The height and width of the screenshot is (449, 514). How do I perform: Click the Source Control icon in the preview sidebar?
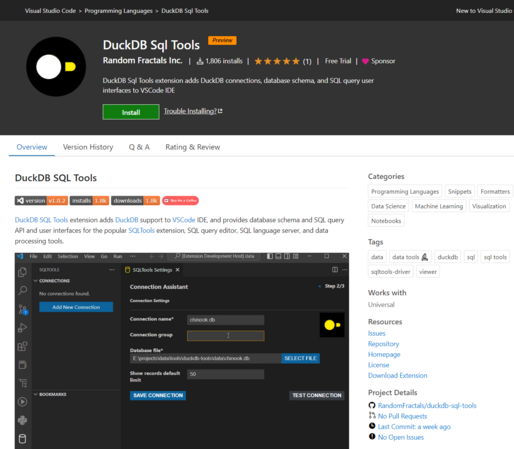(23, 309)
